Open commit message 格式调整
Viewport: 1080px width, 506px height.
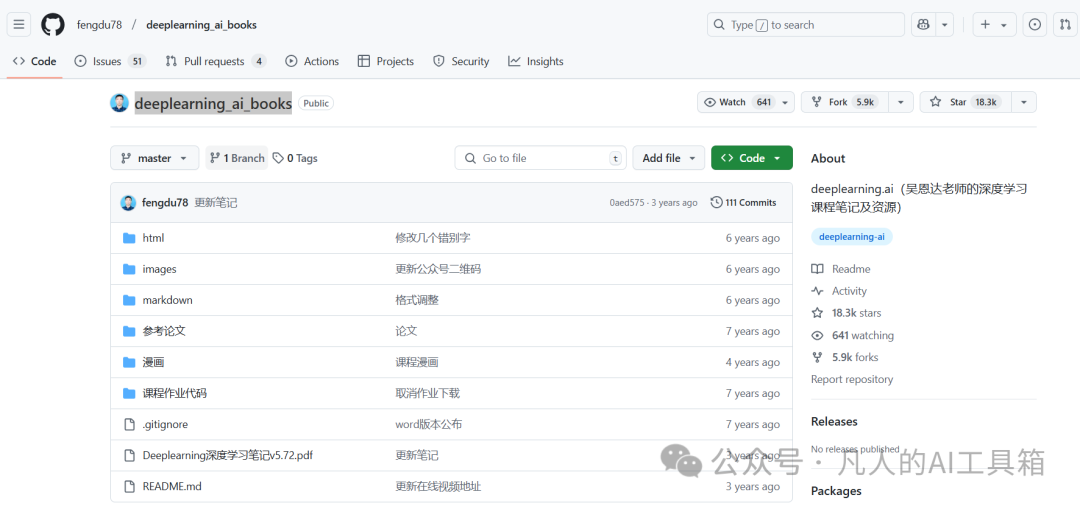click(x=417, y=300)
